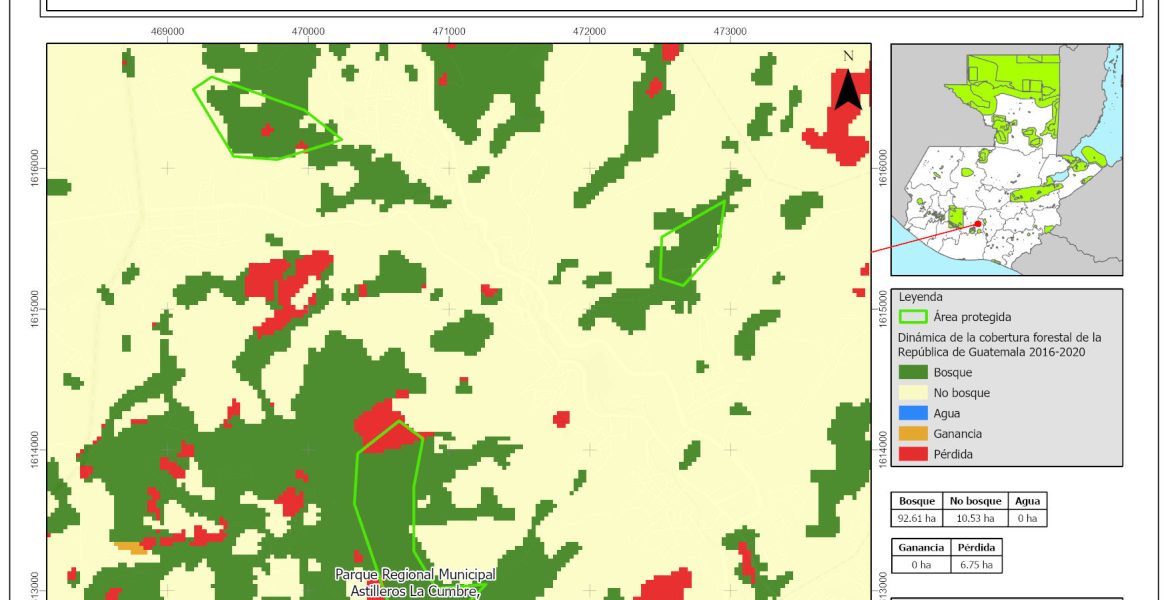Click the green Área protegida legend symbol

tap(913, 317)
